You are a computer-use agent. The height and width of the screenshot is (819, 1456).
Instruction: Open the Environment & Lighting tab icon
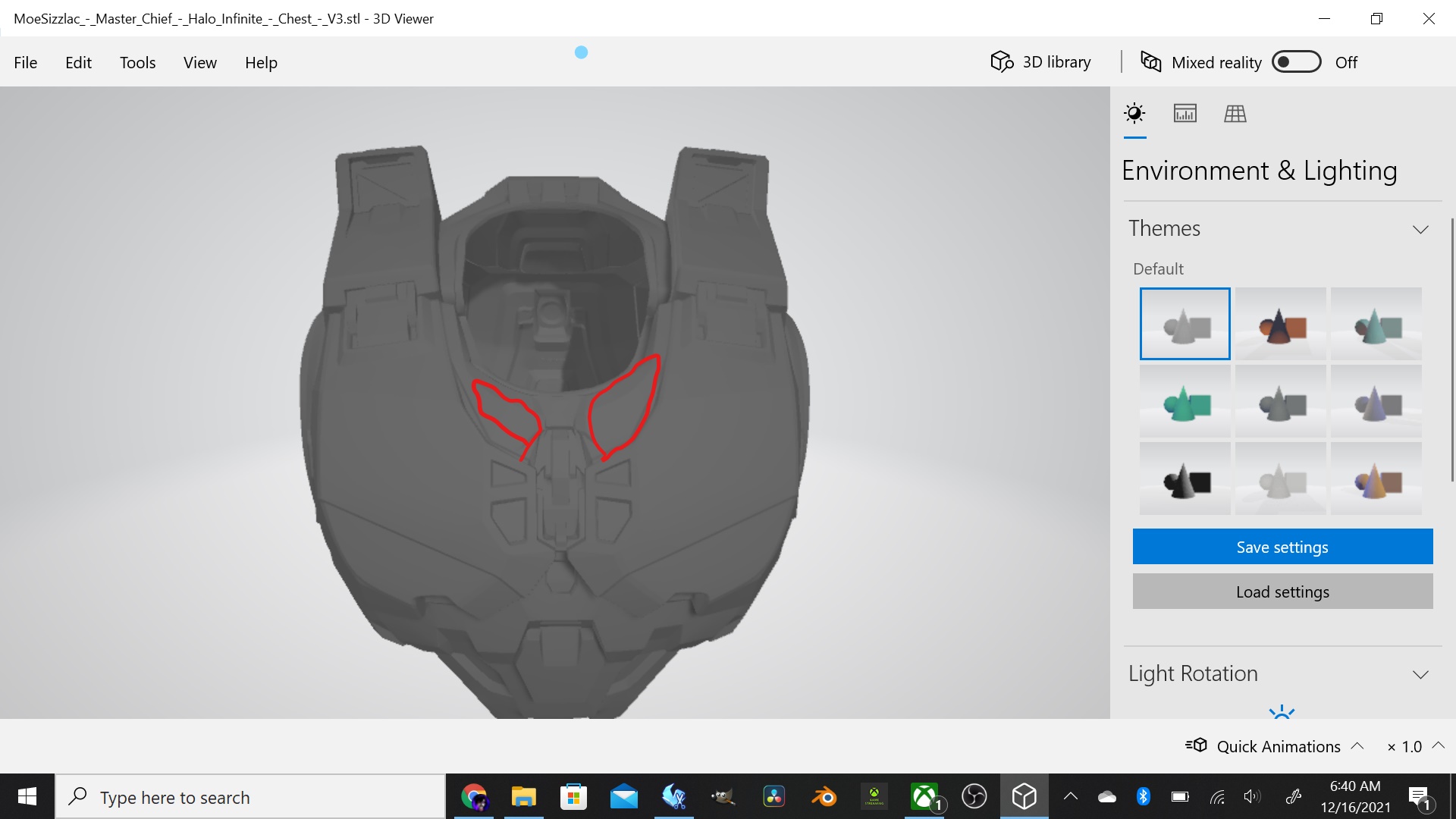tap(1134, 114)
